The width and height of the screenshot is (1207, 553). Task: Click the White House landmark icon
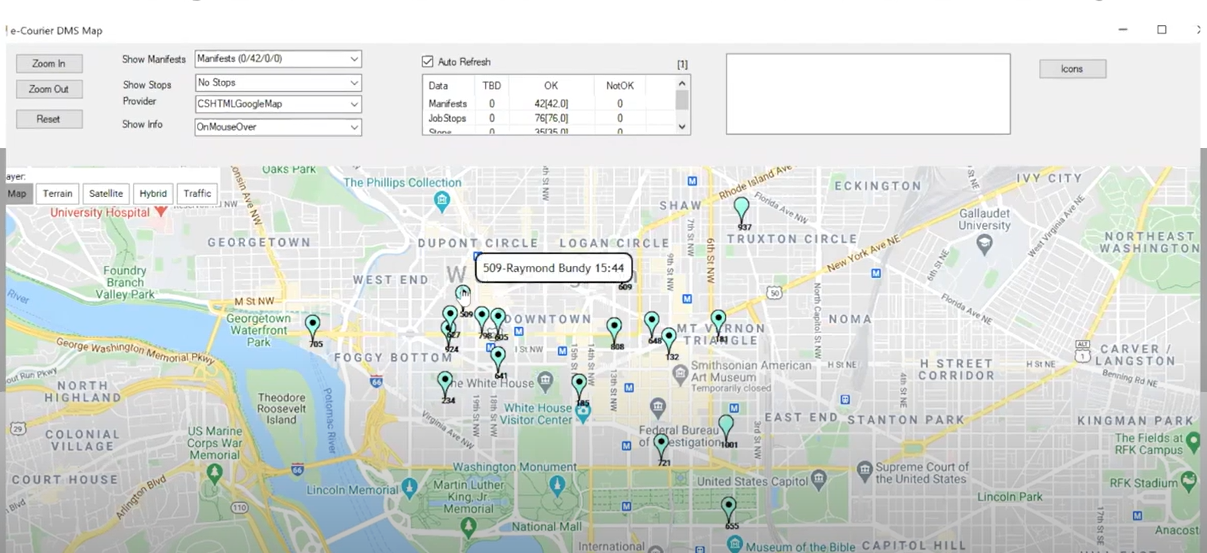[544, 381]
